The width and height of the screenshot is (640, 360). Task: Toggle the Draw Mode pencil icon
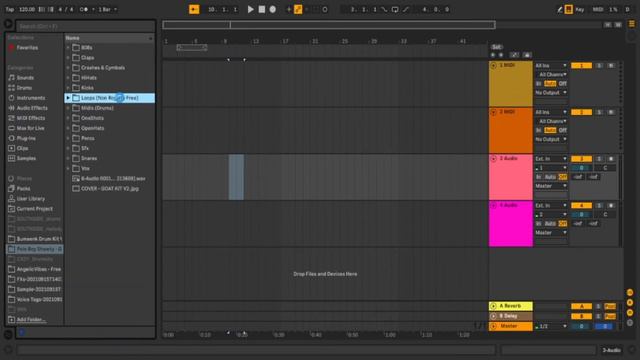[560, 9]
